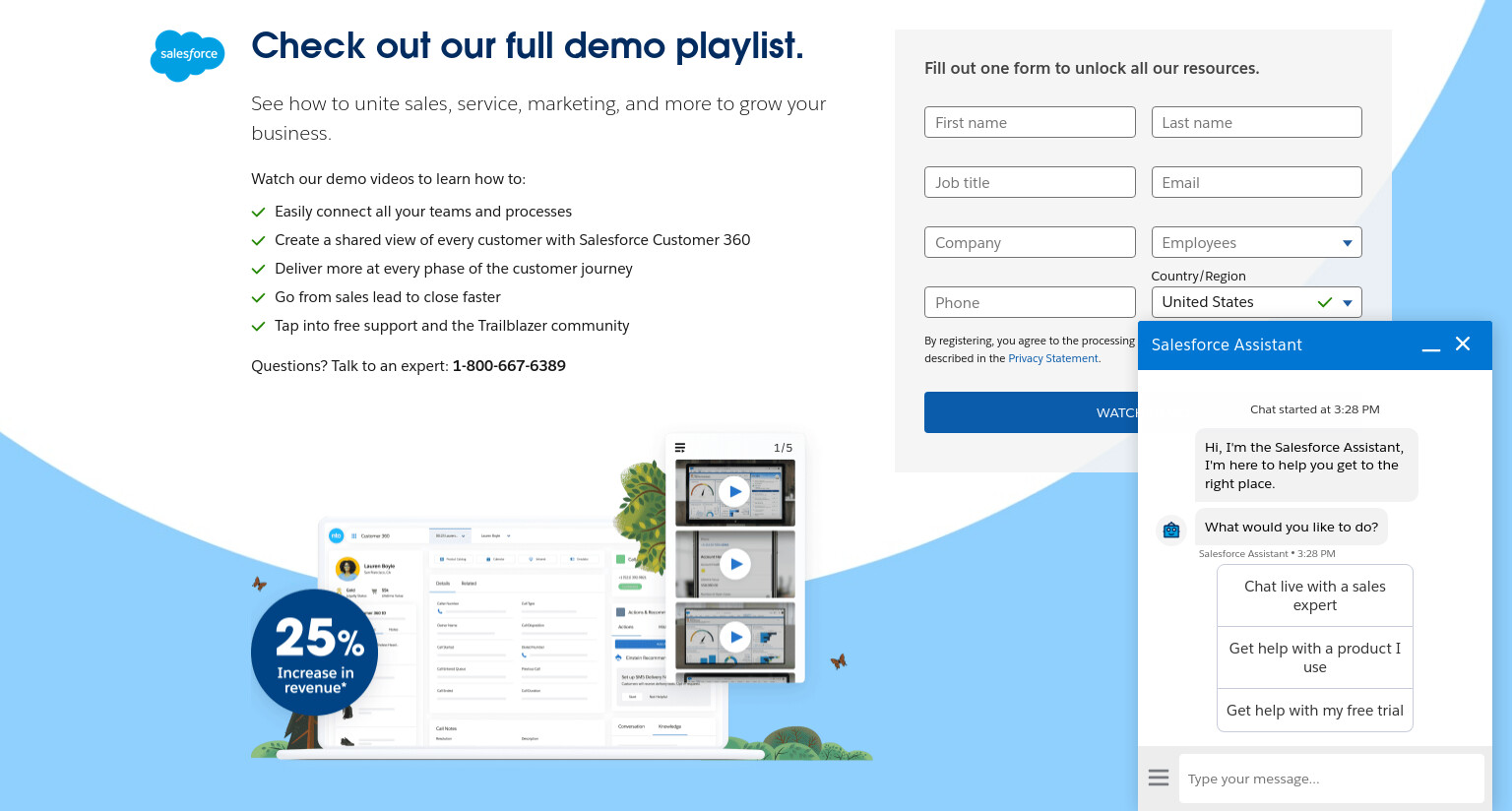This screenshot has height=811, width=1512.
Task: Minimize the Salesforce Assistant chat
Action: tap(1431, 345)
